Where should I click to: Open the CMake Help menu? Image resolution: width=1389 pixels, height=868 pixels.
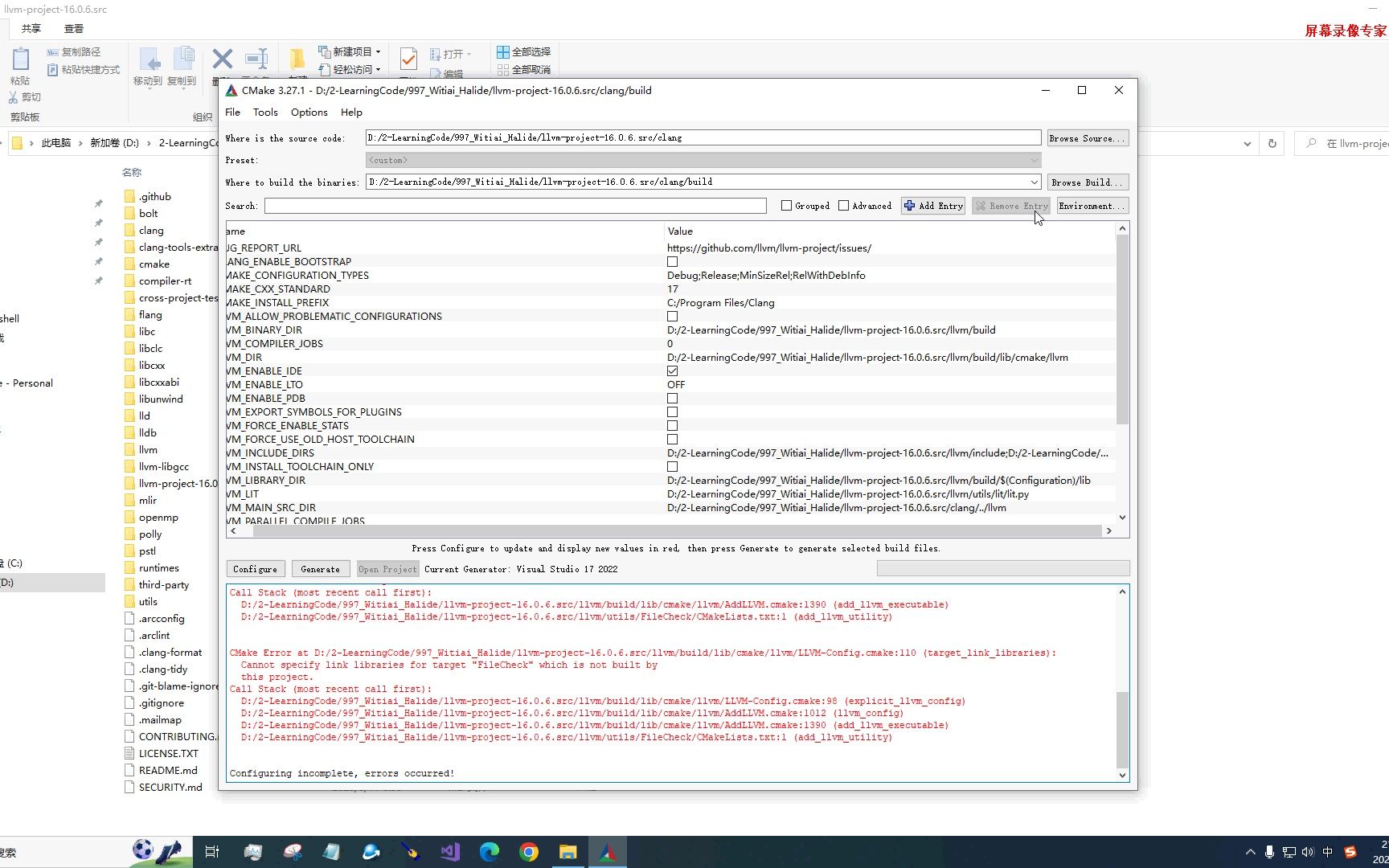coord(351,113)
